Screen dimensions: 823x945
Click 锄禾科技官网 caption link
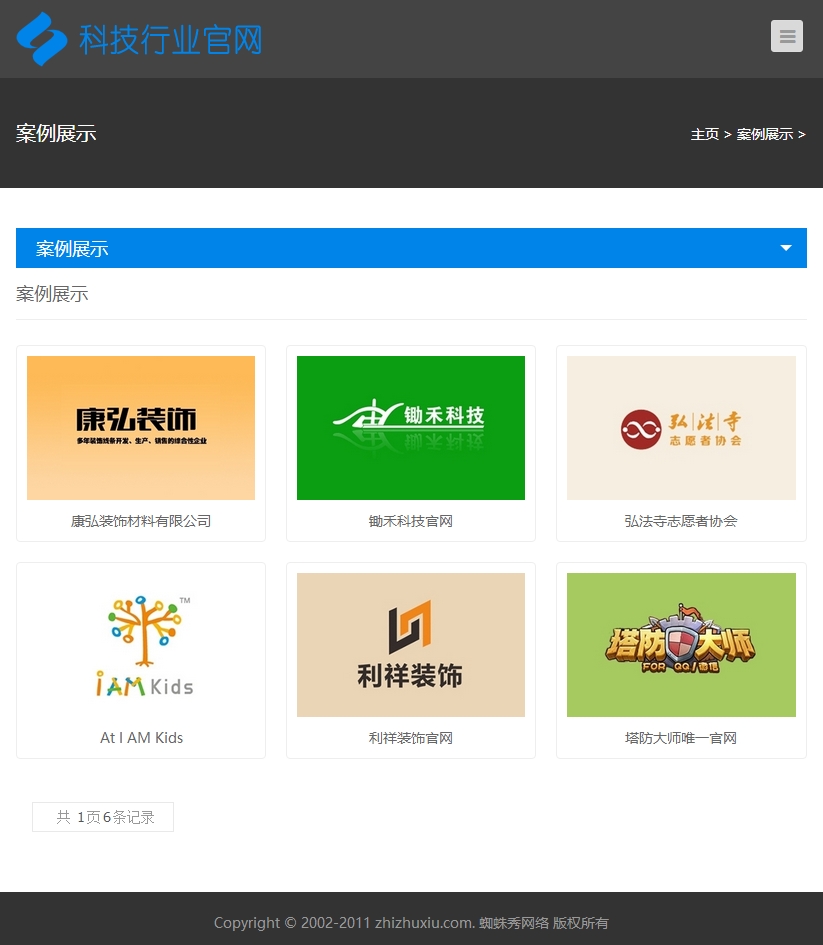click(411, 521)
